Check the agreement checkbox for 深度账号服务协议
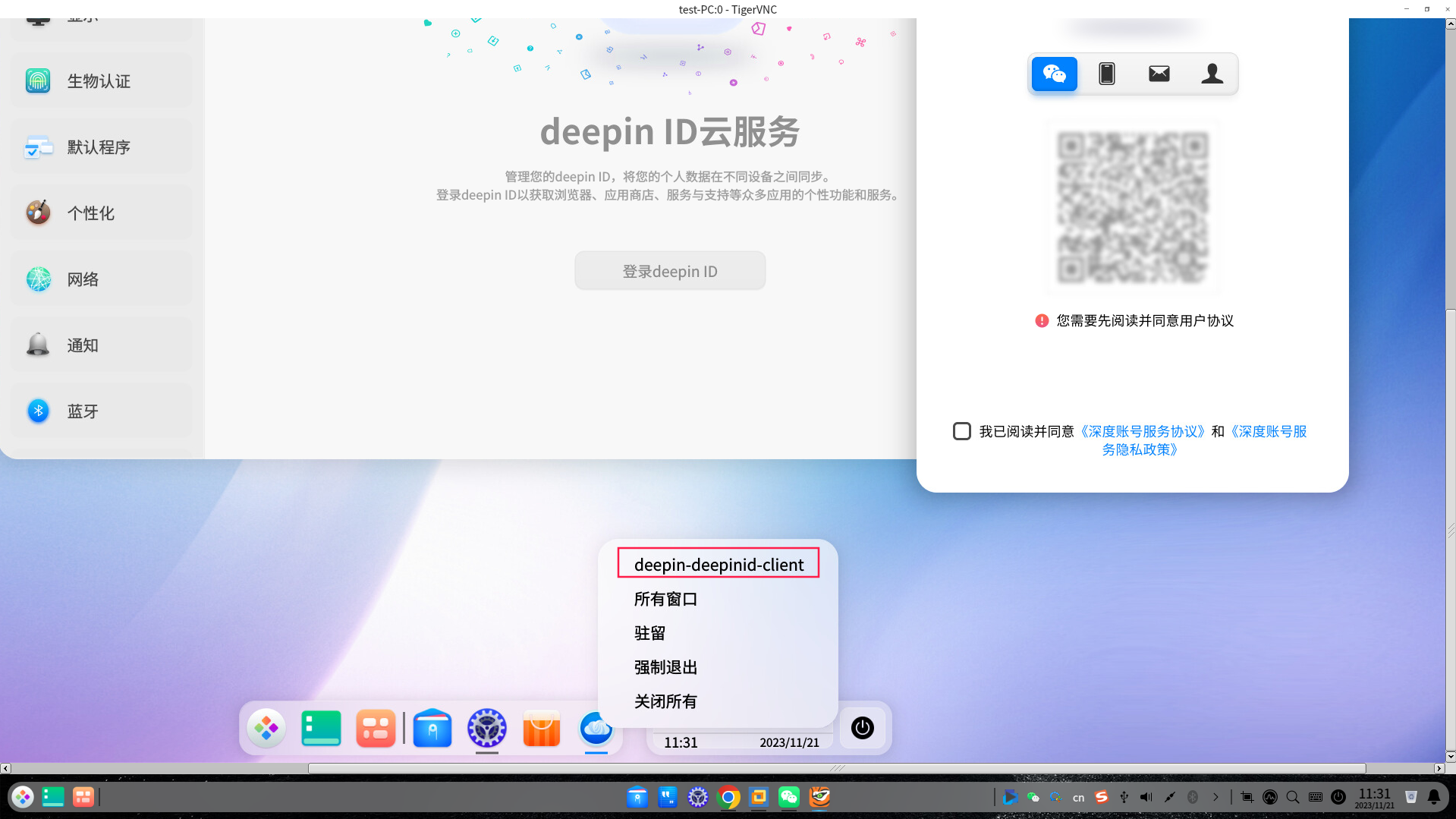Image resolution: width=1456 pixels, height=819 pixels. (961, 430)
